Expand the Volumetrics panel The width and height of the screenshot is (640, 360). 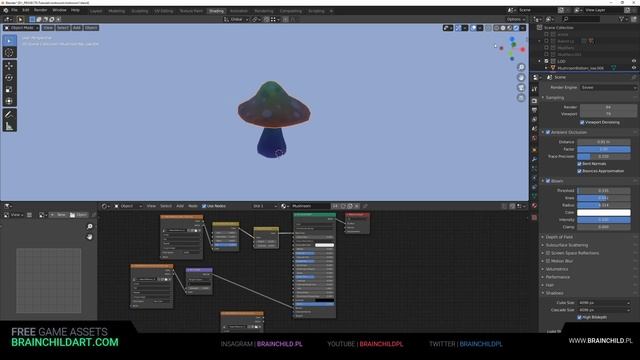click(x=557, y=269)
